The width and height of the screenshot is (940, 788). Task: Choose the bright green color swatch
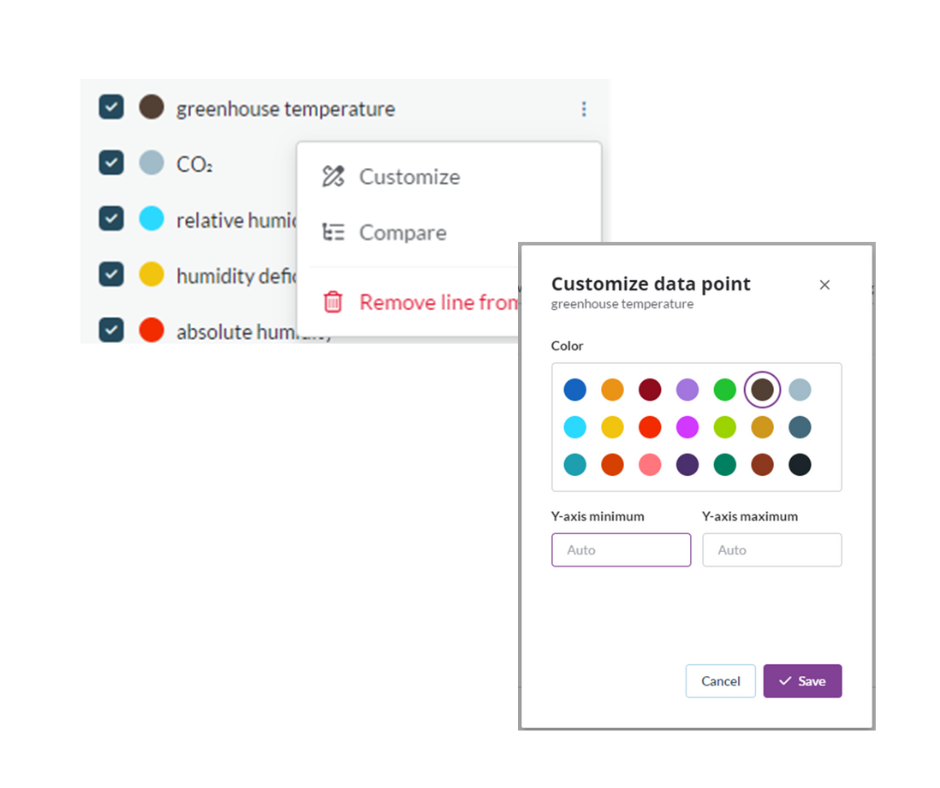click(x=725, y=390)
